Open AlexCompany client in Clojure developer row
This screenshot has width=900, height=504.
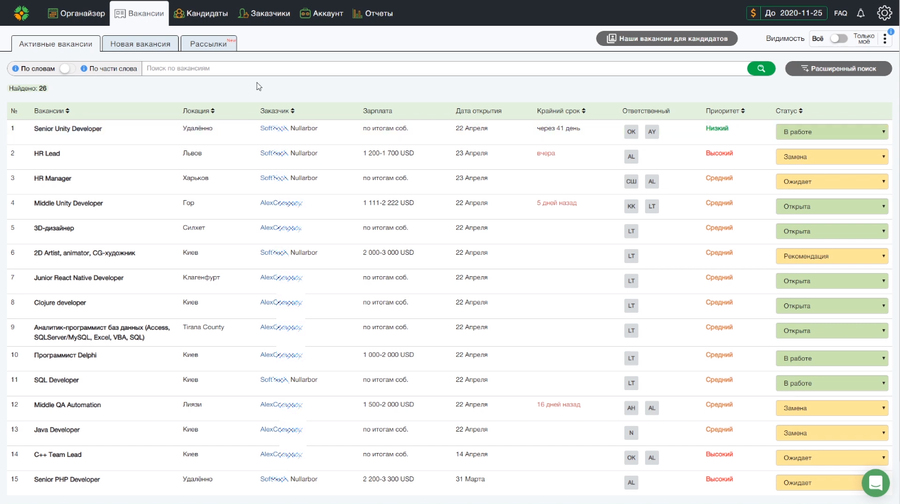coord(281,303)
